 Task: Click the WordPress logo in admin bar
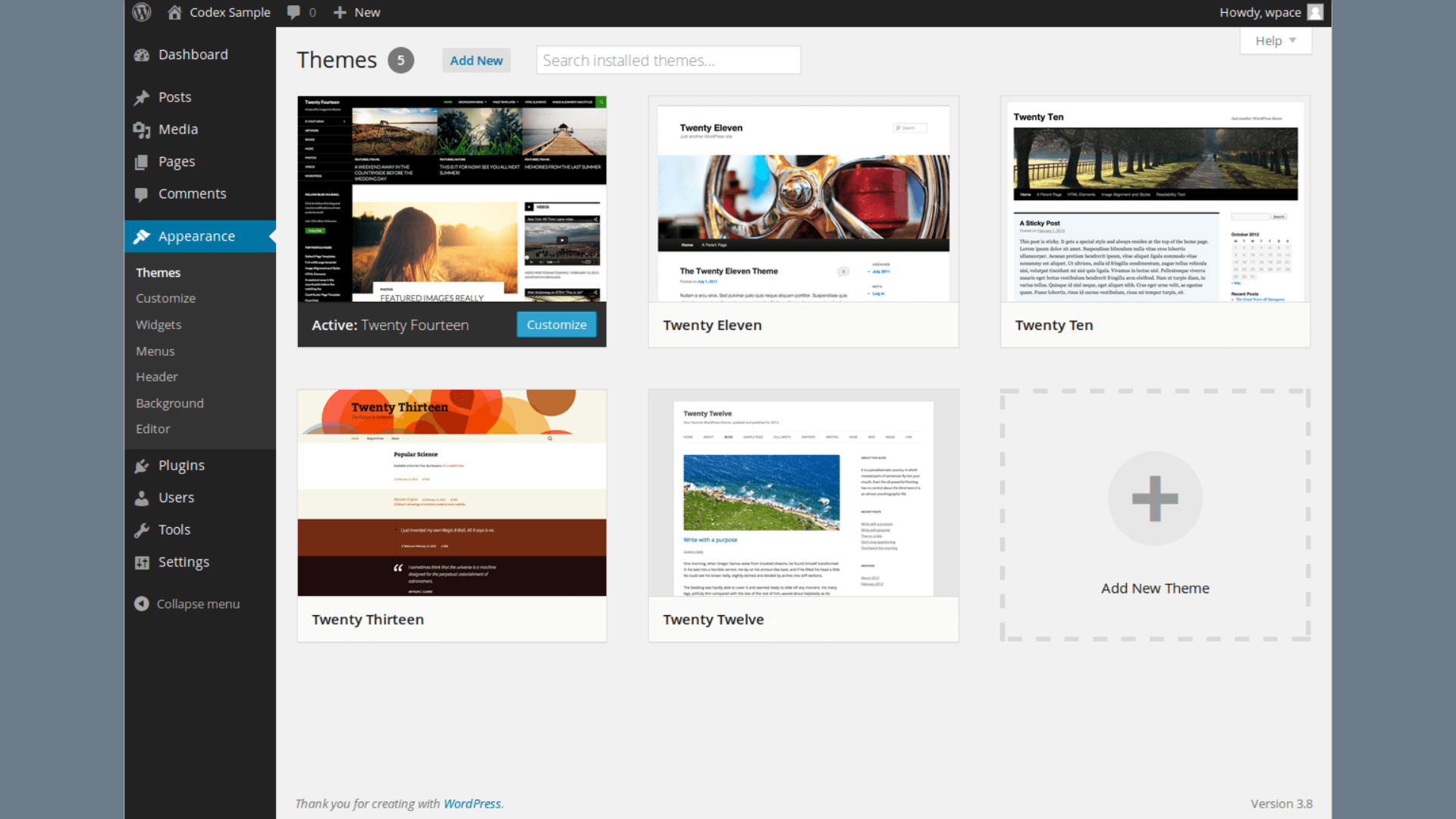tap(142, 12)
